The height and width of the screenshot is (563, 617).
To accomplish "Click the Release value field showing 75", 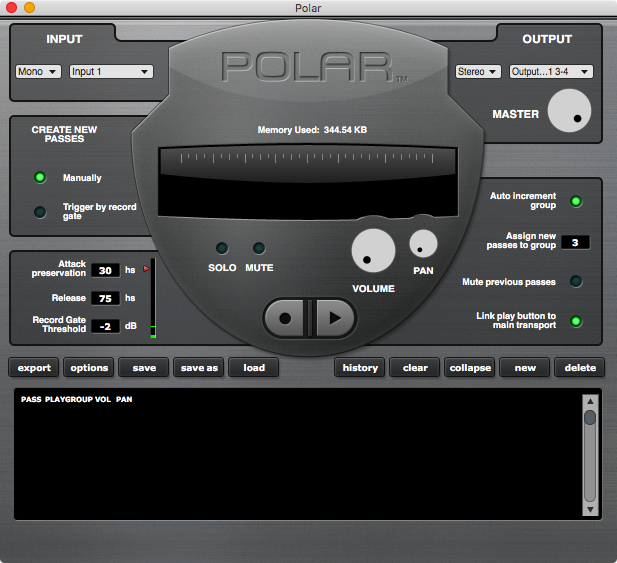I will [105, 299].
